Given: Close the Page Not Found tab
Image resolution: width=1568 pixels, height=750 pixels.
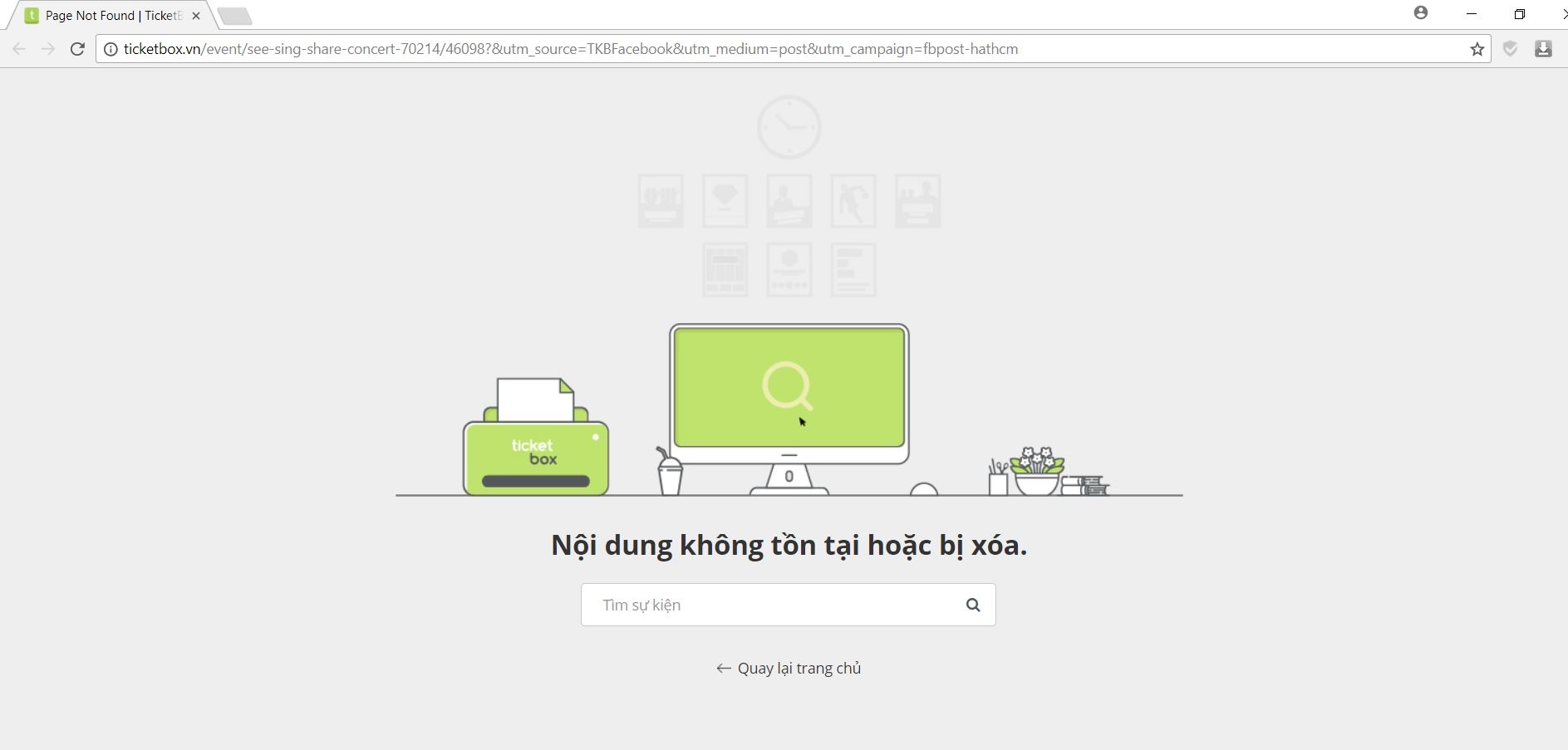Looking at the screenshot, I should click(x=196, y=16).
